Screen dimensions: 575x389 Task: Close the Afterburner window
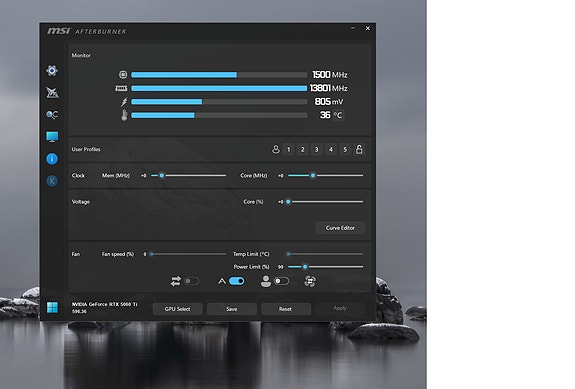[368, 28]
